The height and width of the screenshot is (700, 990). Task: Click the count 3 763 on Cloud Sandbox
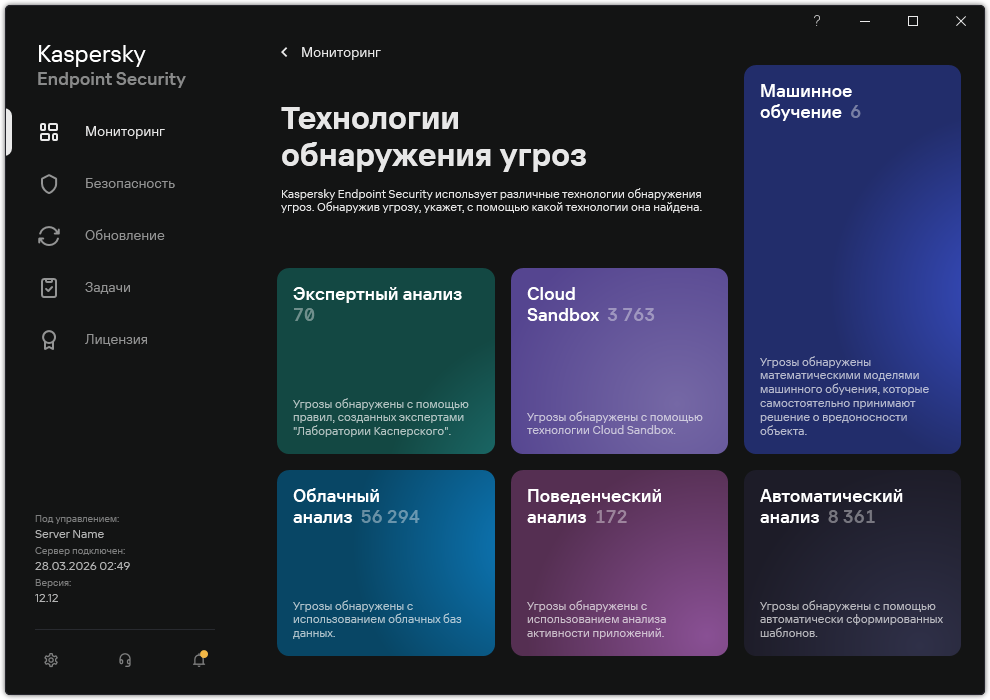click(631, 315)
